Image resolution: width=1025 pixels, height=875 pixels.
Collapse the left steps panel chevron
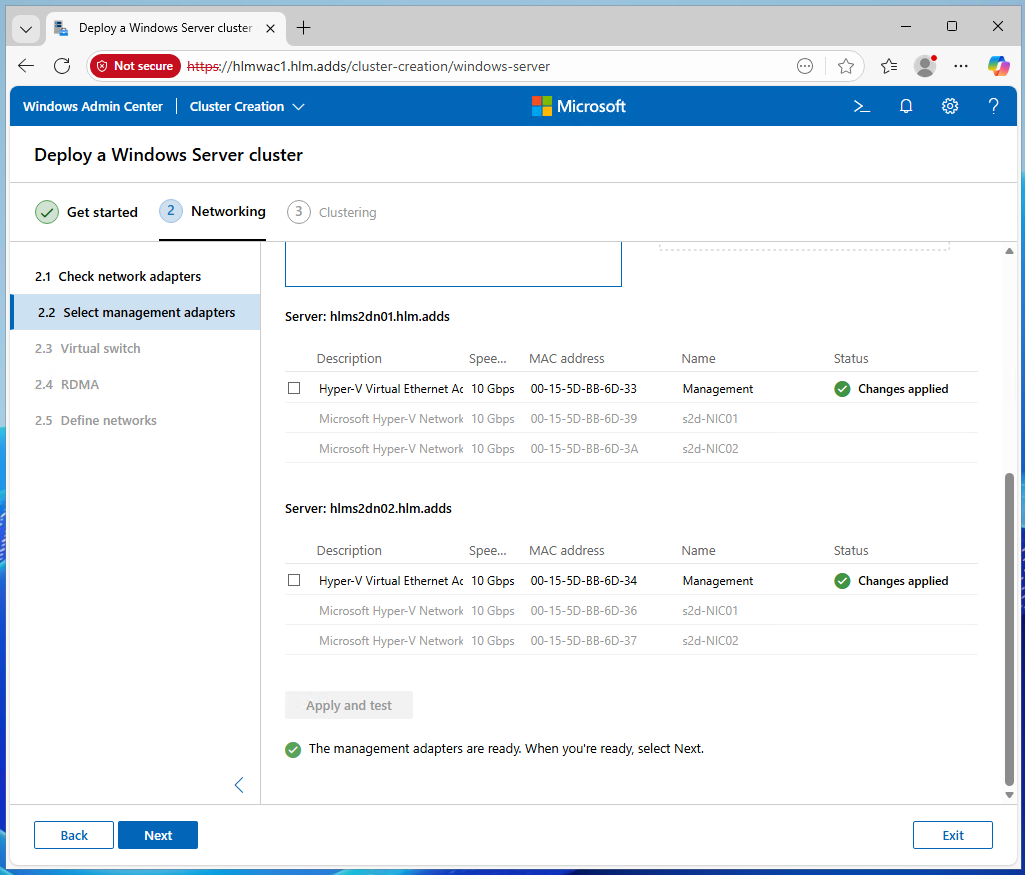point(239,785)
